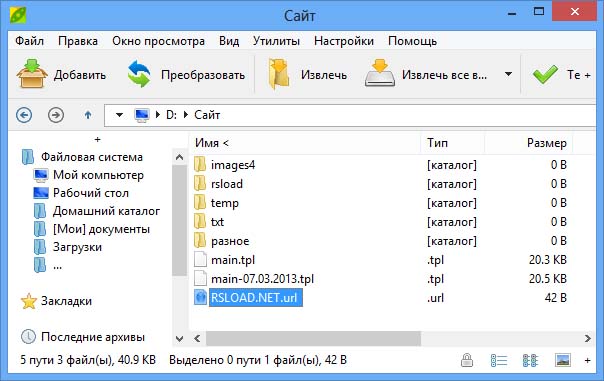The image size is (604, 381).
Task: Go up one level with the blue up arrow
Action: [88, 115]
